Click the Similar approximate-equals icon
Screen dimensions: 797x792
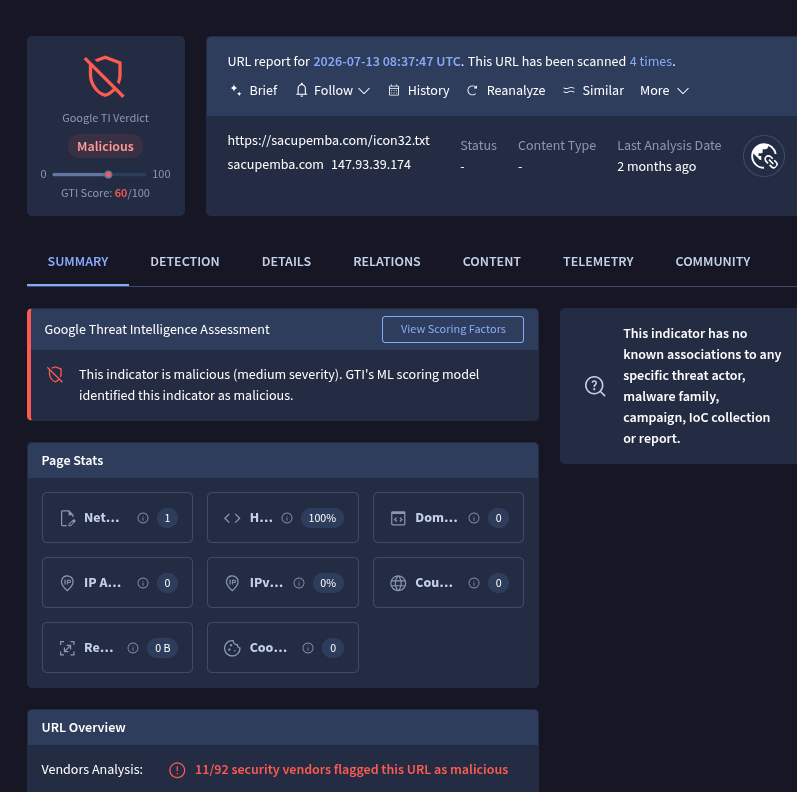pyautogui.click(x=569, y=90)
